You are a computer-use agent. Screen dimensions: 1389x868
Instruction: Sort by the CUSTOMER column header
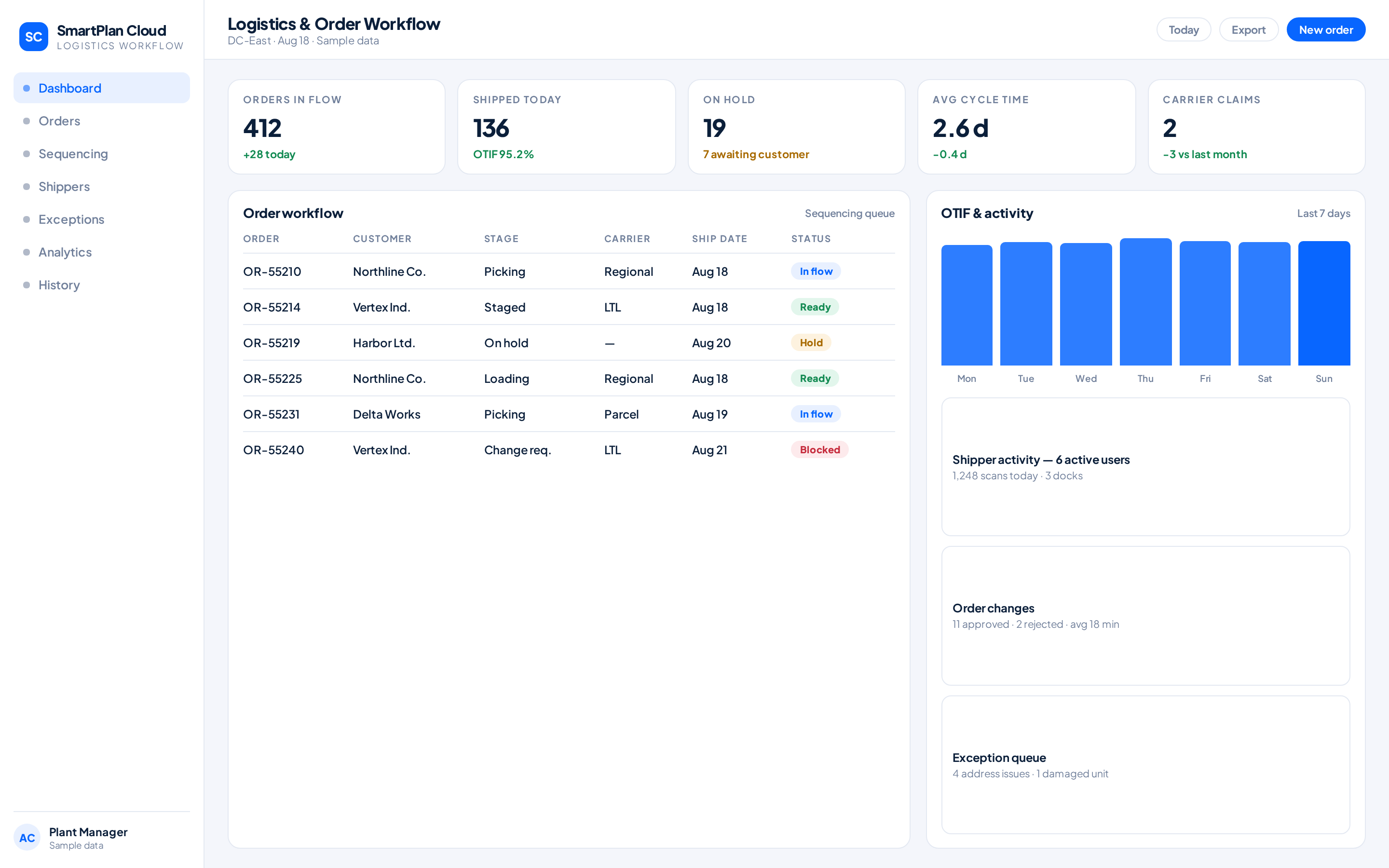click(x=382, y=239)
